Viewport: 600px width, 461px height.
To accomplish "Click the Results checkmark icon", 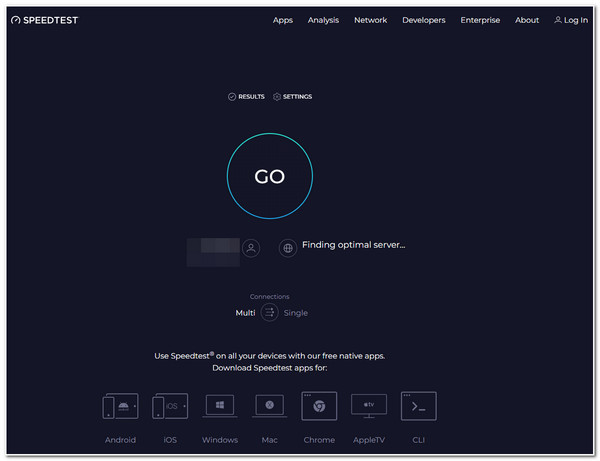I will 232,96.
